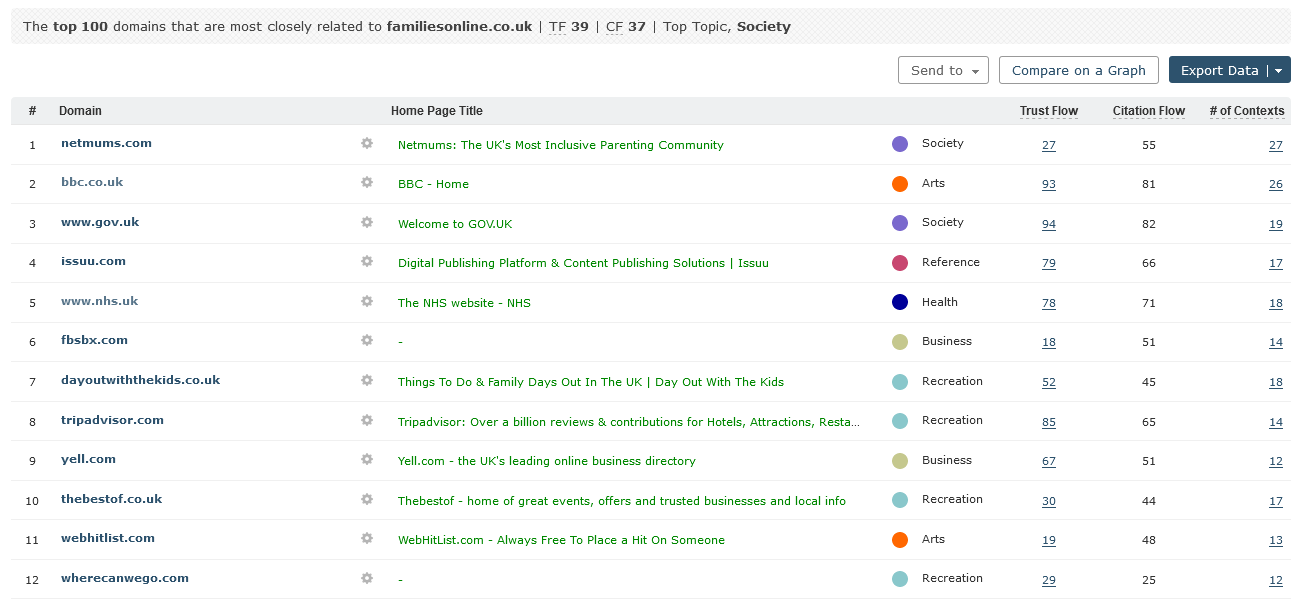Click the CF abbreviation in the summary bar
The width and height of the screenshot is (1307, 599).
pos(614,27)
